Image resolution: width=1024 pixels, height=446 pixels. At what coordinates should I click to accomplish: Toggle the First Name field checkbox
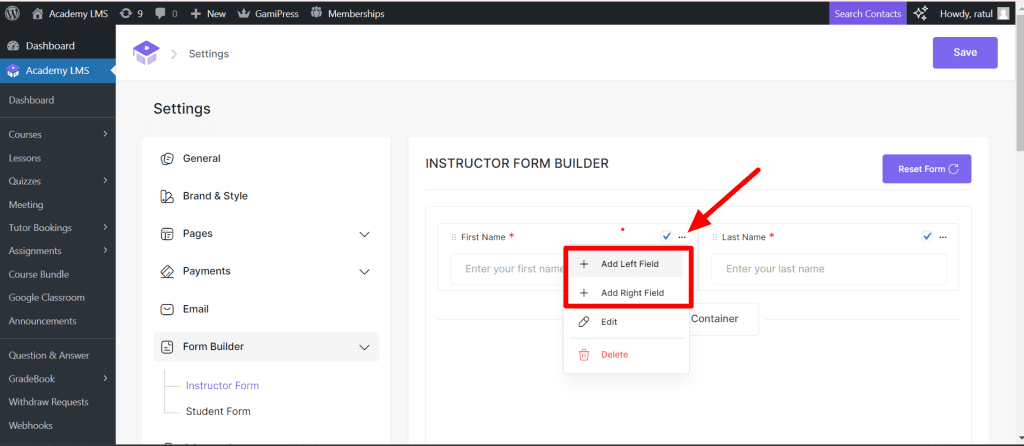click(x=666, y=236)
